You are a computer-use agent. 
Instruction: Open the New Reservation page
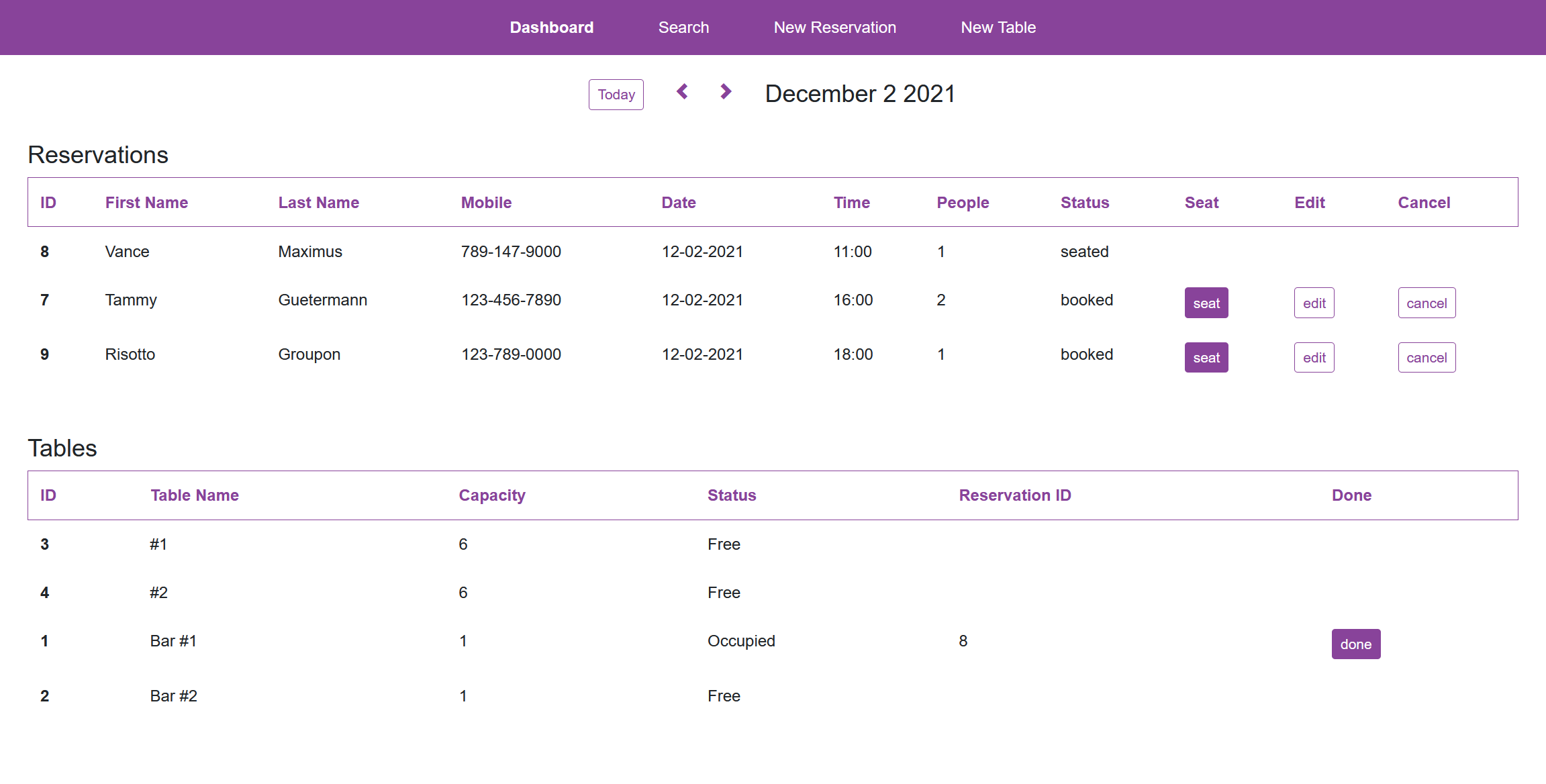[x=834, y=27]
